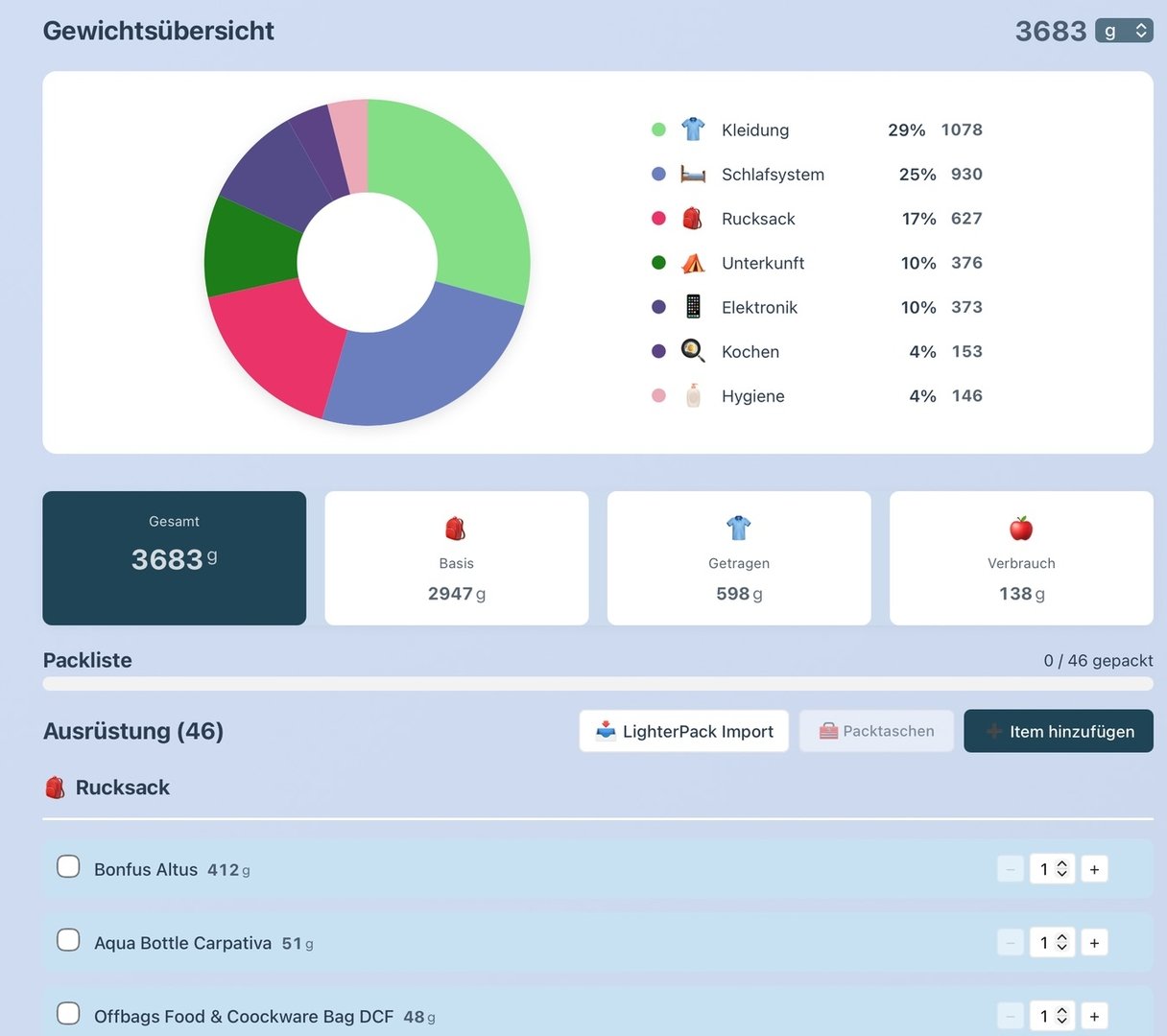This screenshot has width=1167, height=1036.
Task: Open the LighterPack Import button
Action: [683, 731]
